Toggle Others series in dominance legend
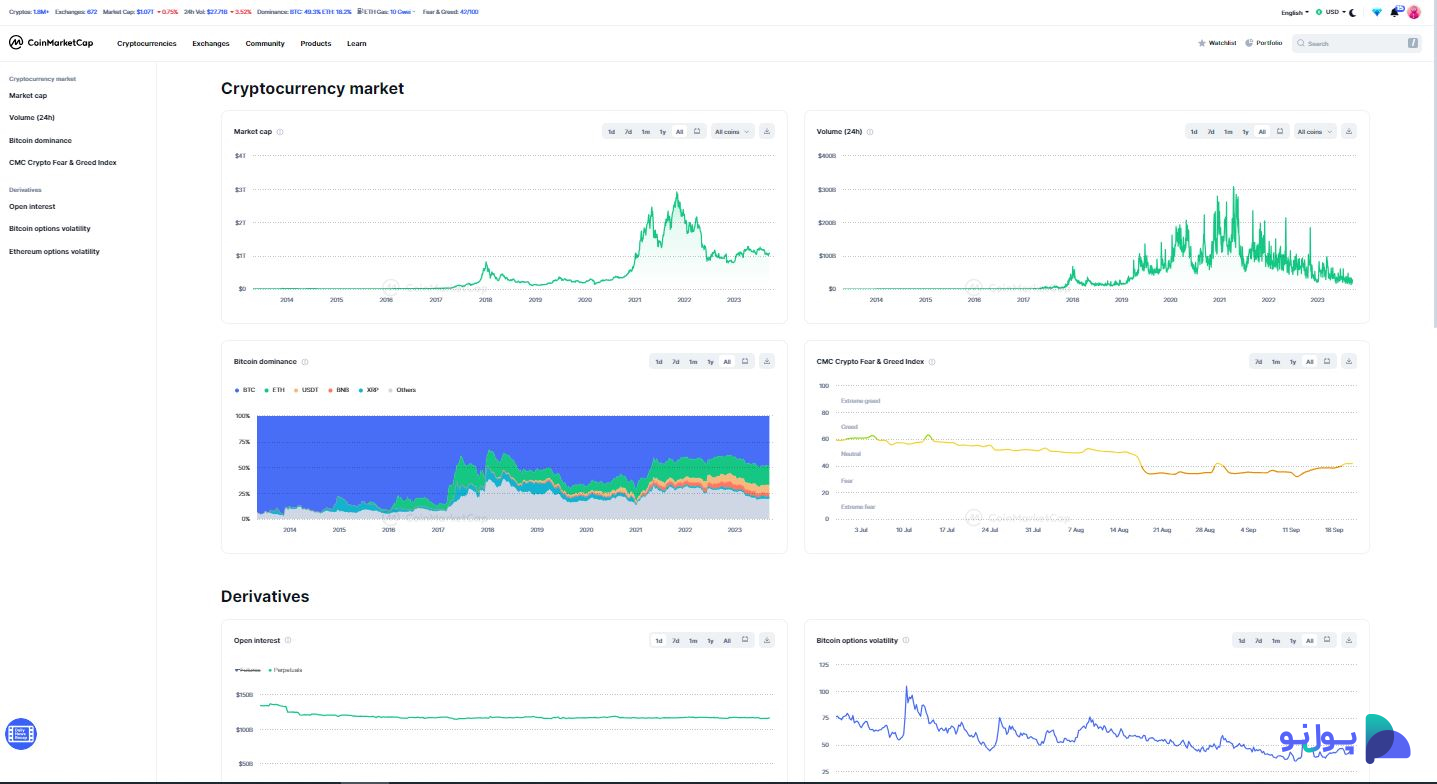This screenshot has height=784, width=1437. [x=402, y=390]
